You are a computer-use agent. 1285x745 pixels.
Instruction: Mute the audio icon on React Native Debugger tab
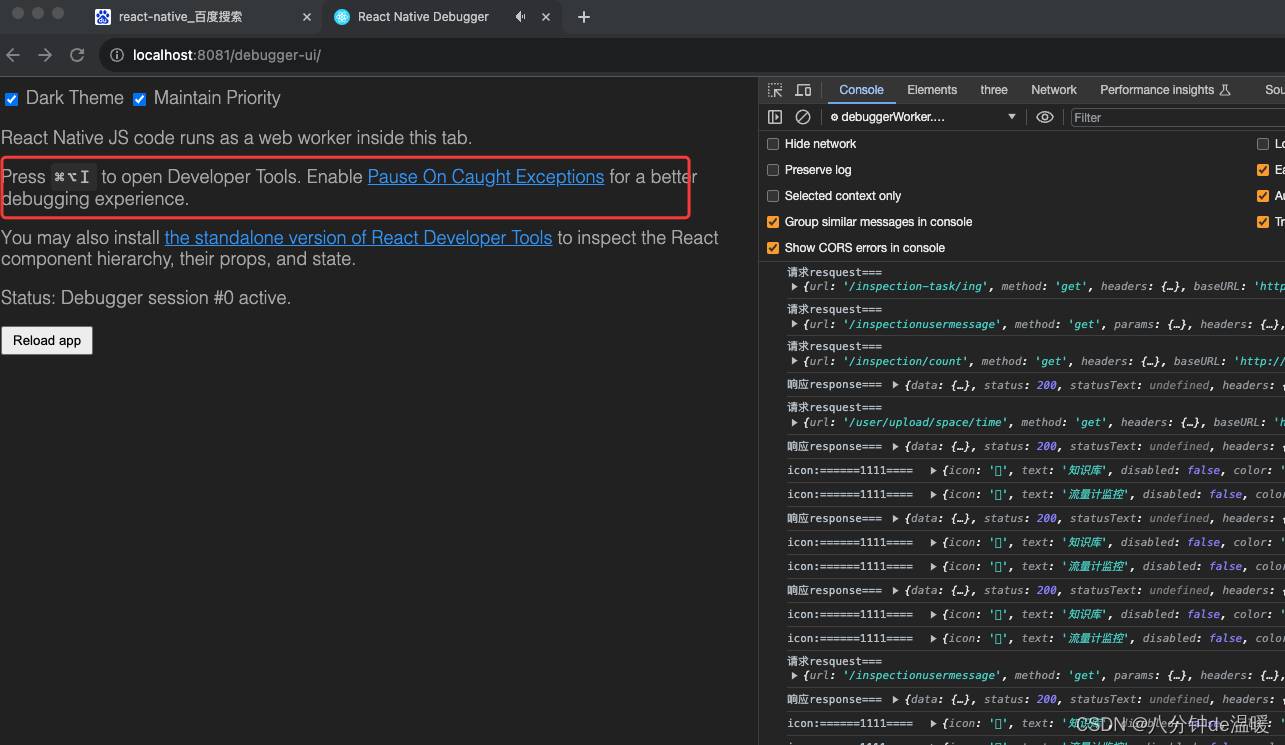pyautogui.click(x=520, y=17)
